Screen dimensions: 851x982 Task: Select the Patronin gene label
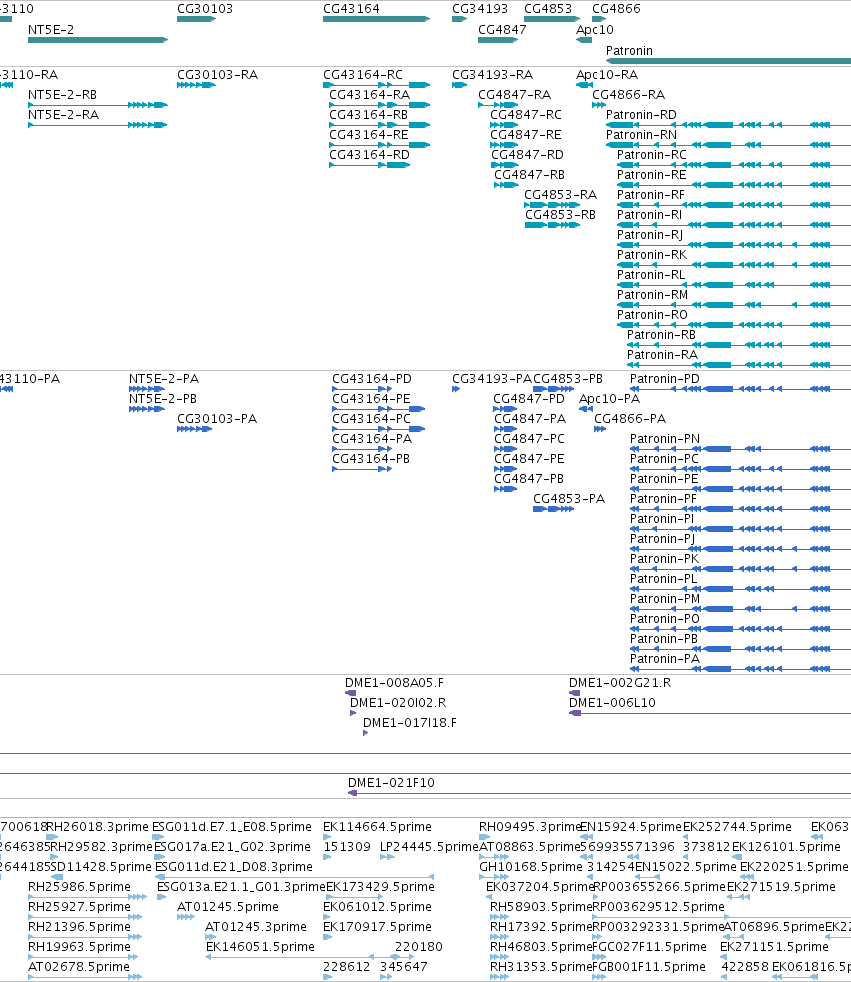pos(629,51)
